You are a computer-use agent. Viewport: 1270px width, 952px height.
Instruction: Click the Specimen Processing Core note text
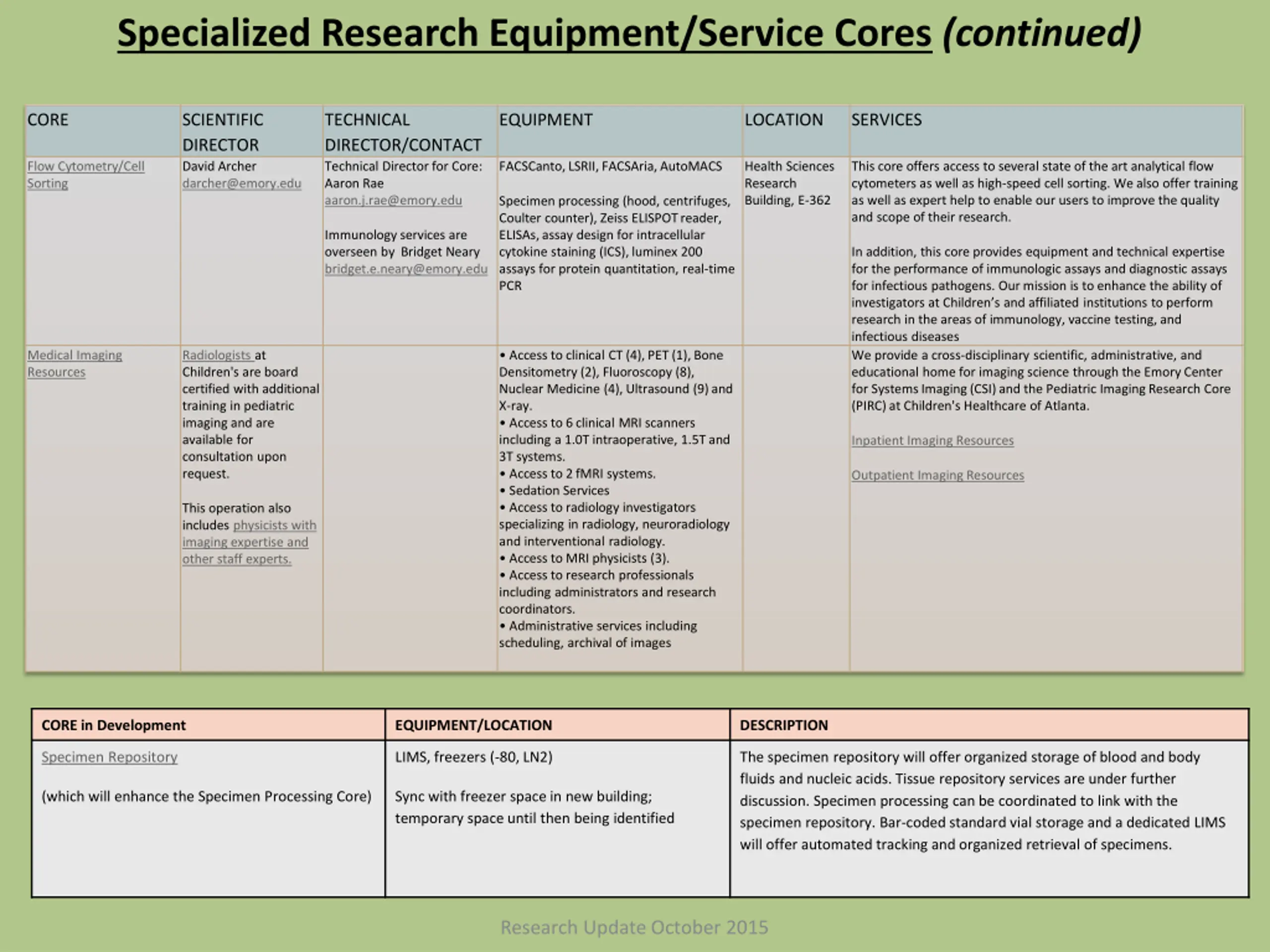[x=207, y=796]
